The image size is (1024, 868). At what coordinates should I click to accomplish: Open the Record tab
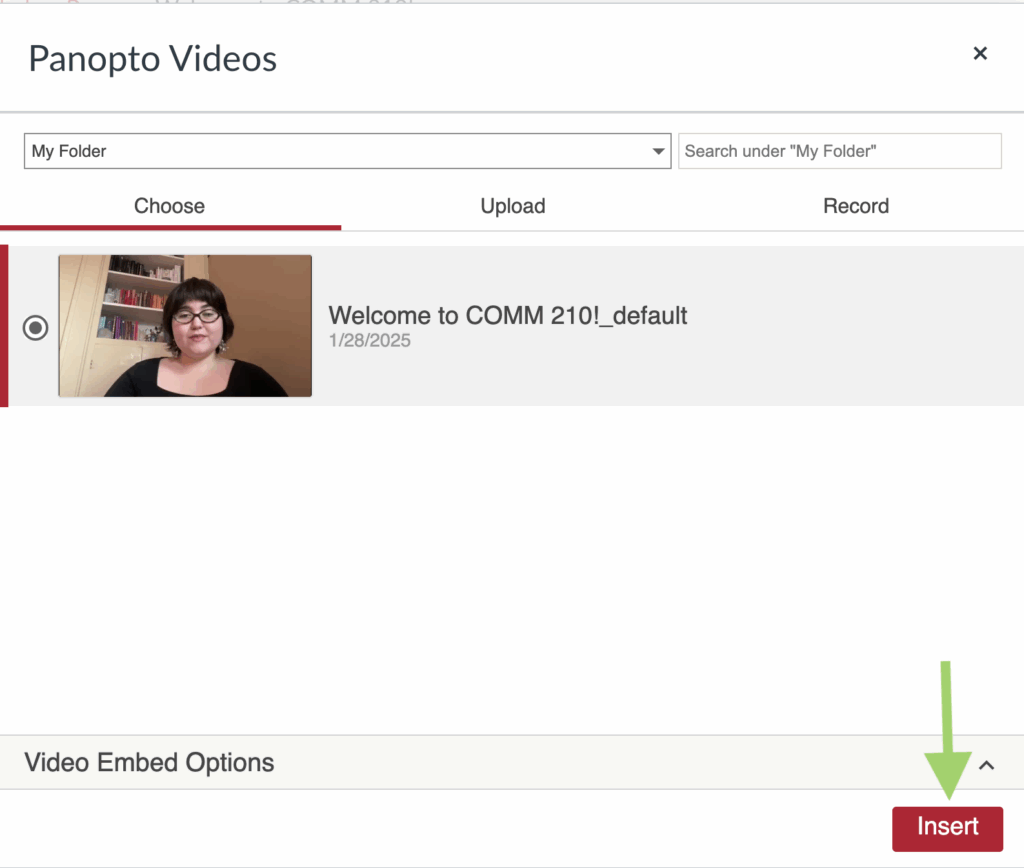(x=856, y=206)
